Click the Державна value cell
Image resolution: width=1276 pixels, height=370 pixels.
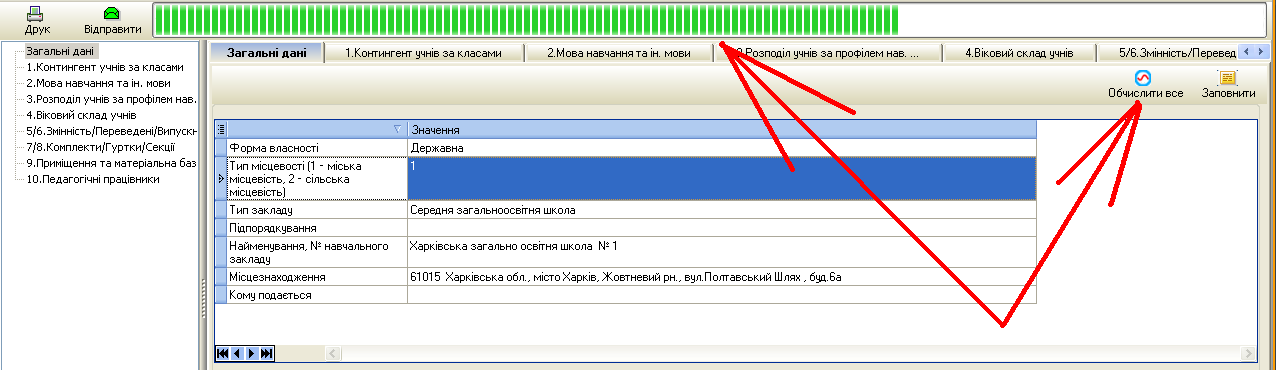[x=722, y=147]
